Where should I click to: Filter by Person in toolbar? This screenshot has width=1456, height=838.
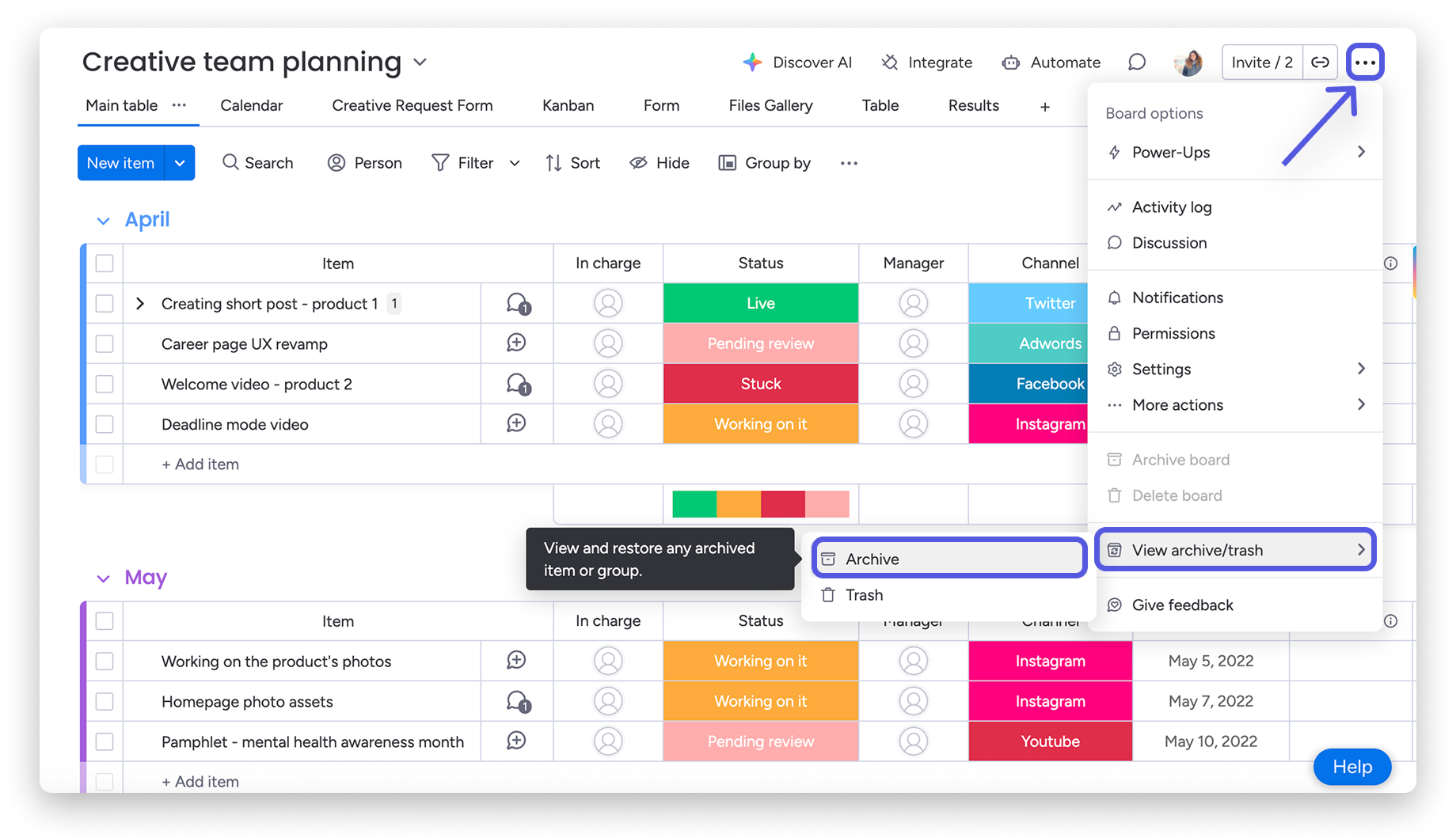pyautogui.click(x=364, y=162)
